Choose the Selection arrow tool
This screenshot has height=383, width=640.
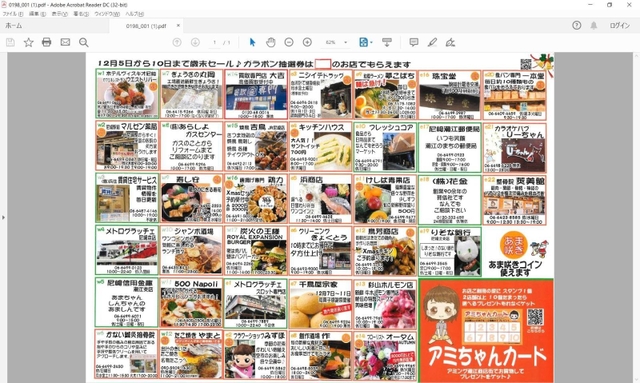(252, 42)
